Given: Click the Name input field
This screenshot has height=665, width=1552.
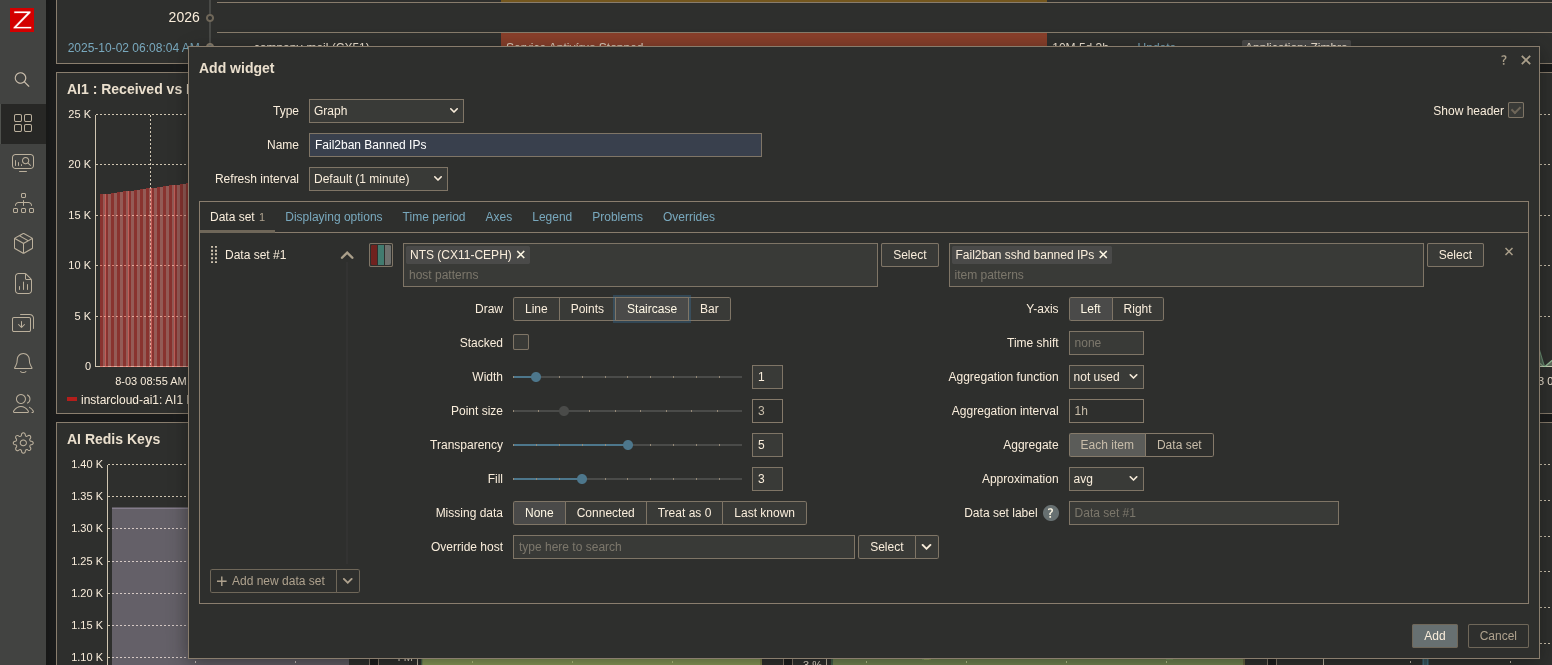Looking at the screenshot, I should 535,145.
